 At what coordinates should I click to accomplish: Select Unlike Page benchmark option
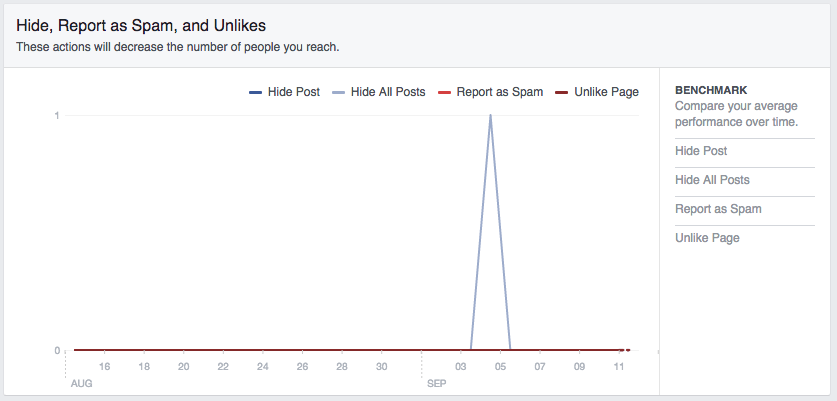tap(707, 238)
